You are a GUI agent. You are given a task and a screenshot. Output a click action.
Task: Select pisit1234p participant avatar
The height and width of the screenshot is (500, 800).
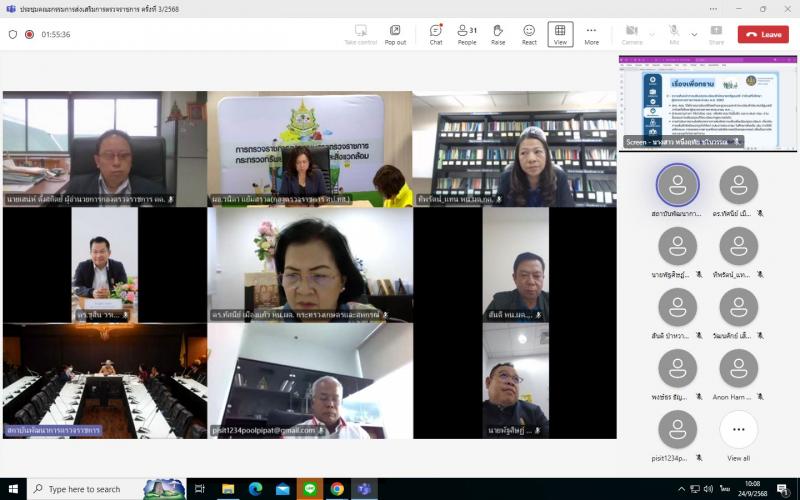(677, 430)
